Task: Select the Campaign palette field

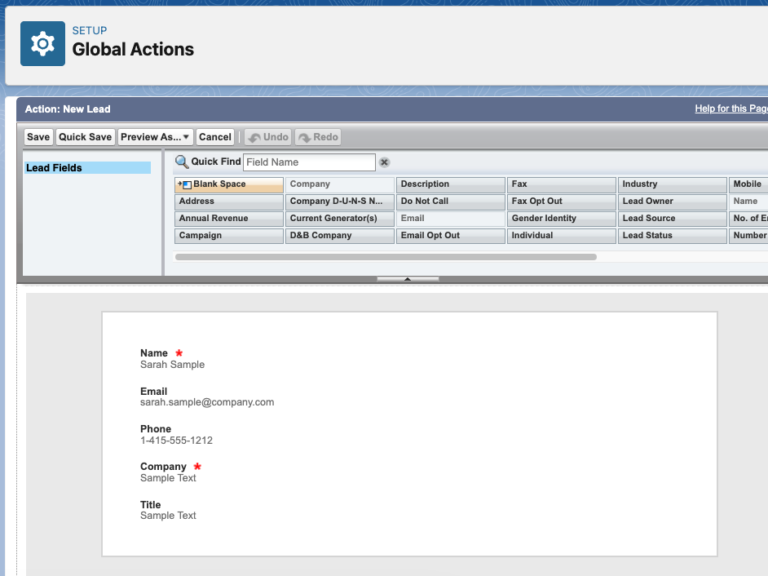Action: (229, 236)
